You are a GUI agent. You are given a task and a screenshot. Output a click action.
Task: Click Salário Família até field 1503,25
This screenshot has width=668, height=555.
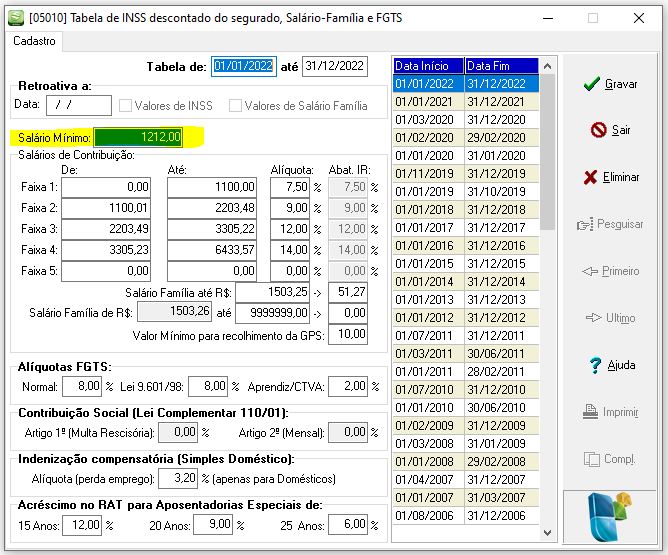click(273, 292)
